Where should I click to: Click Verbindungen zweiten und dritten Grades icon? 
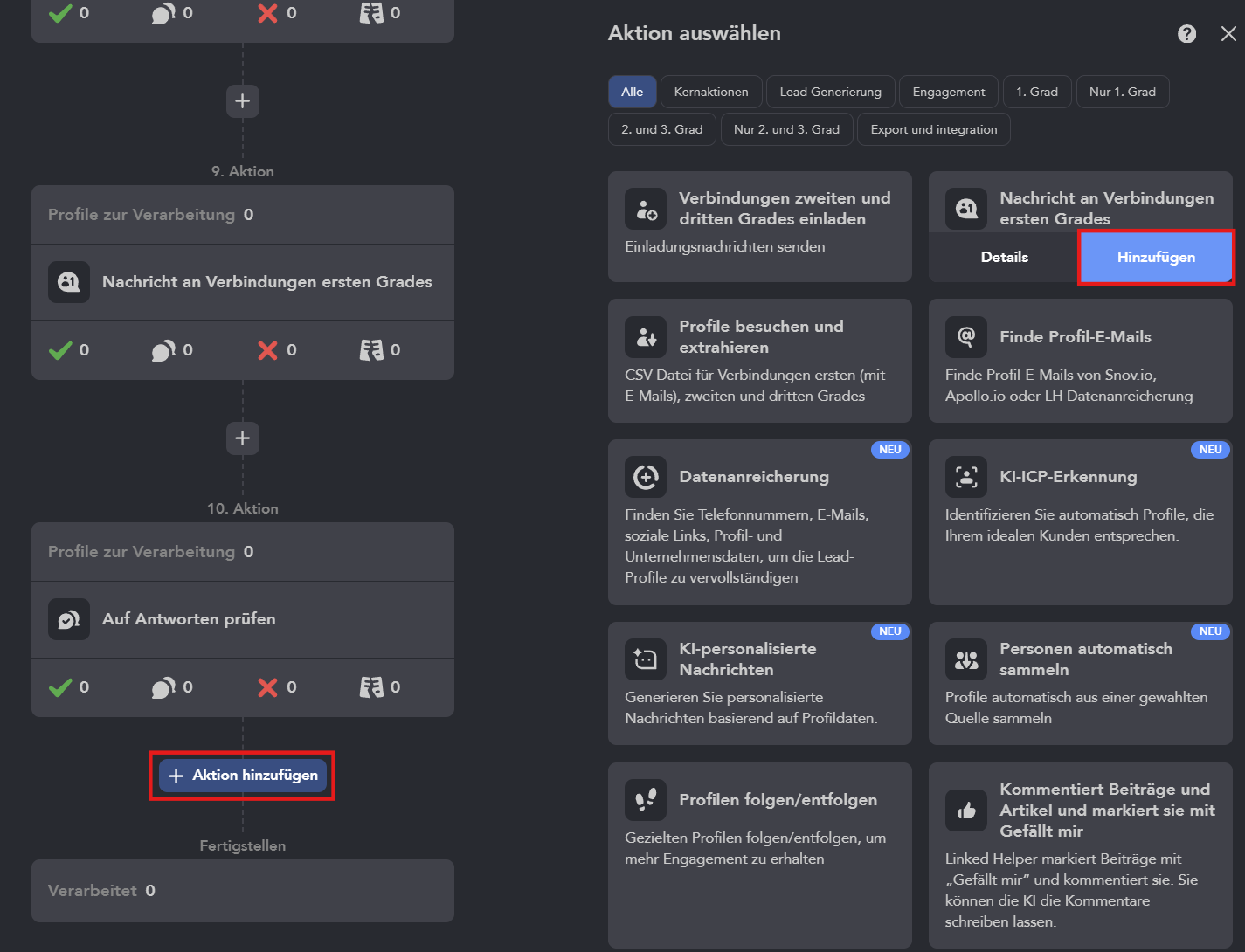[x=646, y=209]
